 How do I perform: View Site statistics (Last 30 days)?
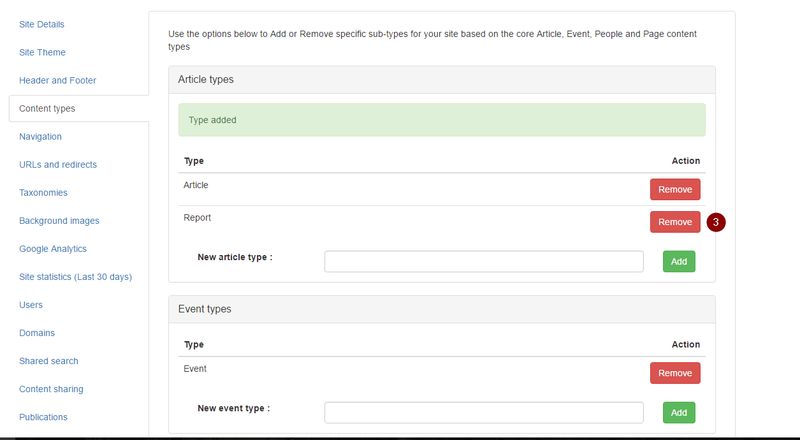point(75,276)
